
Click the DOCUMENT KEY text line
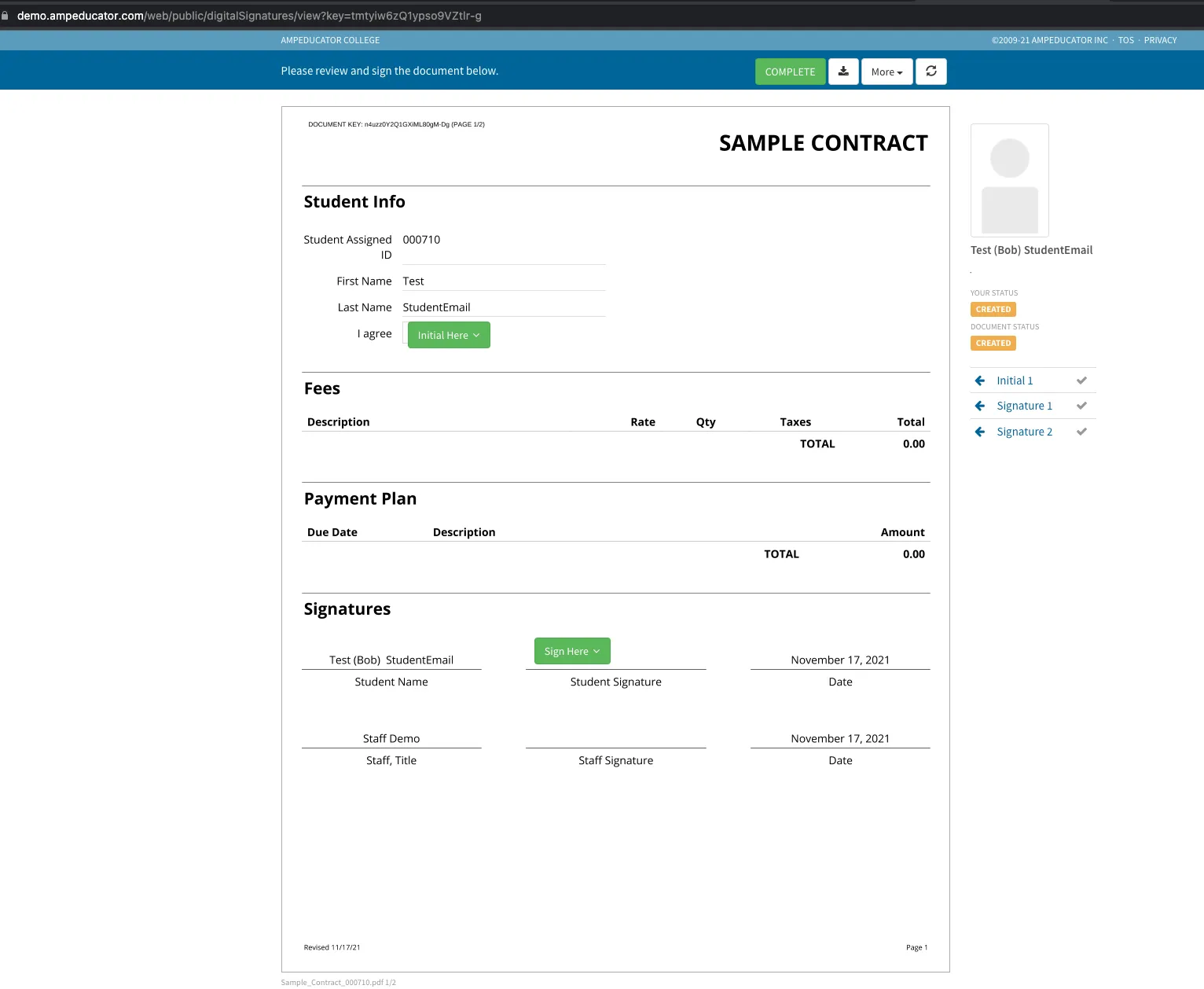pyautogui.click(x=396, y=124)
